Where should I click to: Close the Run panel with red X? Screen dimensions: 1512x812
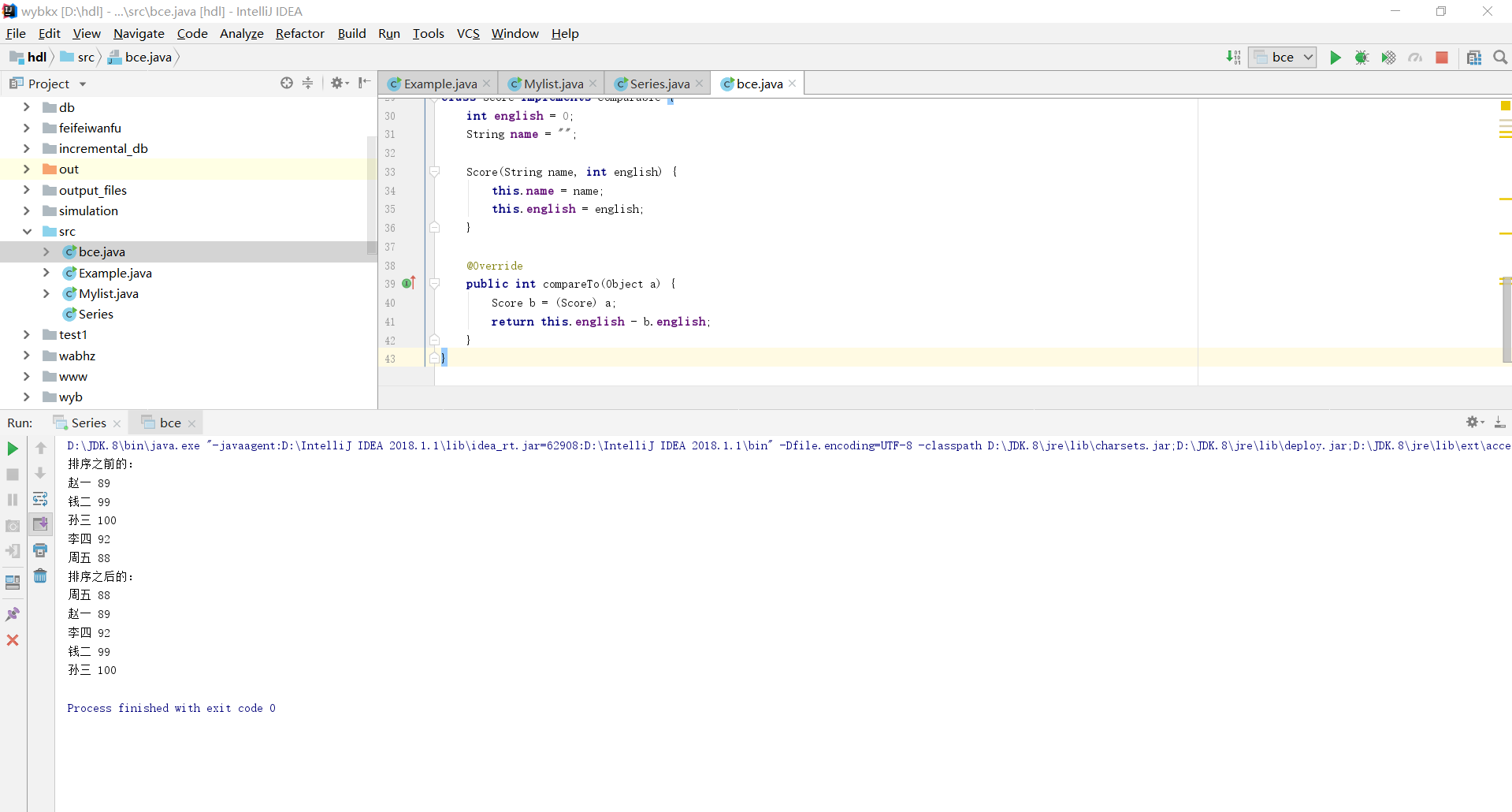pyautogui.click(x=13, y=640)
